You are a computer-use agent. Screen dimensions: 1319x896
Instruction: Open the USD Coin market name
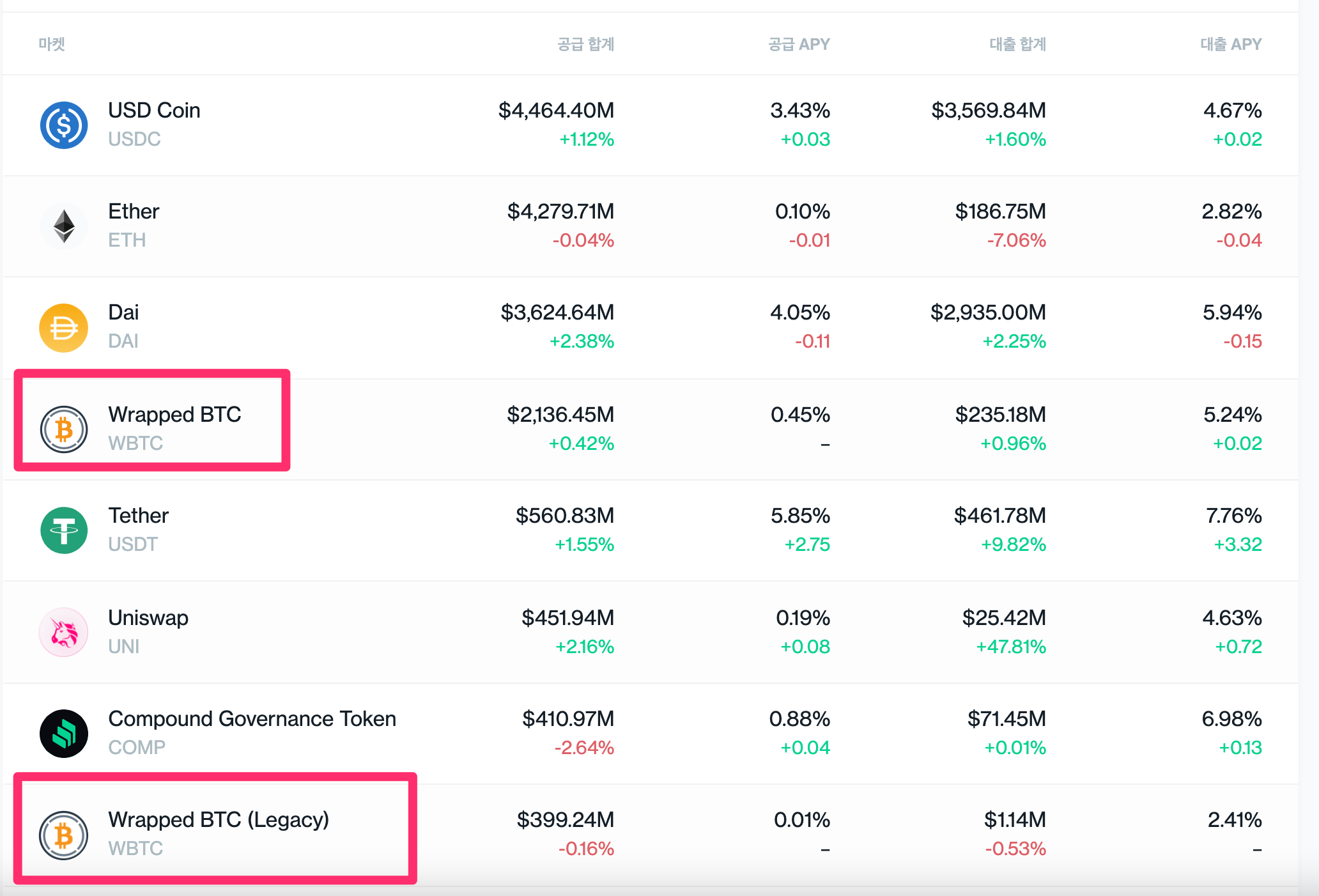point(154,111)
